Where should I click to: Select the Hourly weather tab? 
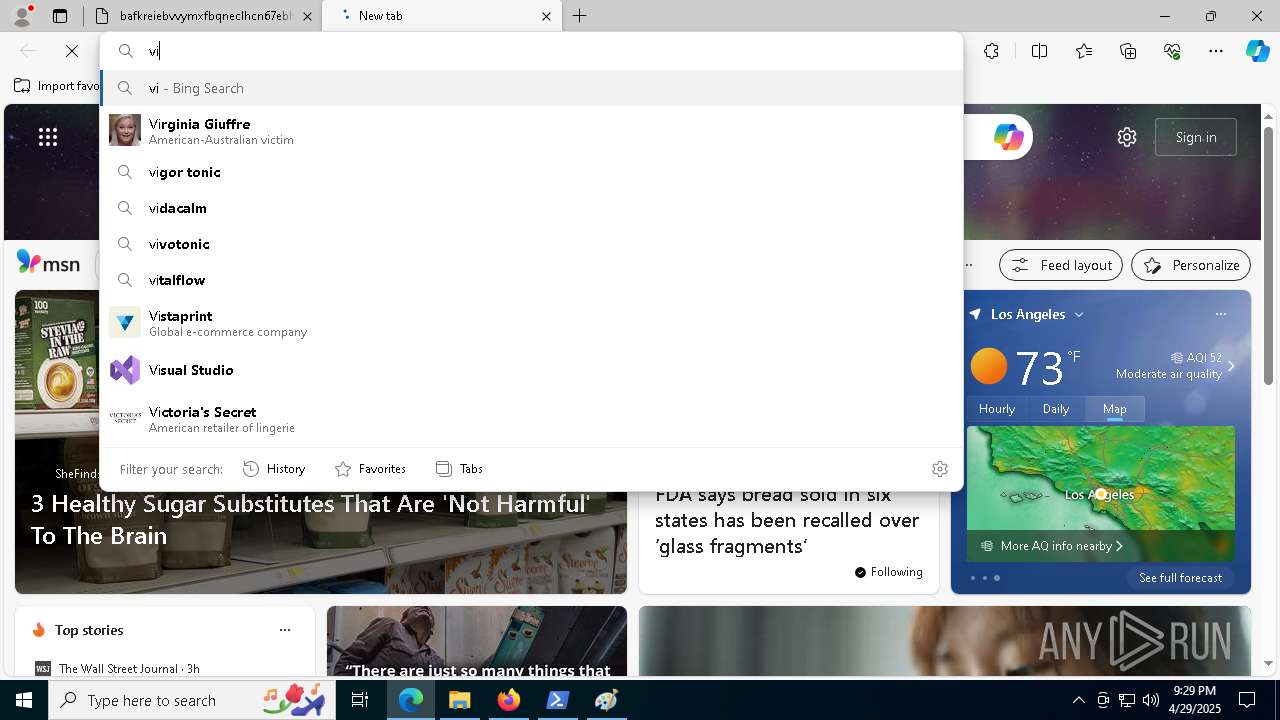(x=997, y=408)
